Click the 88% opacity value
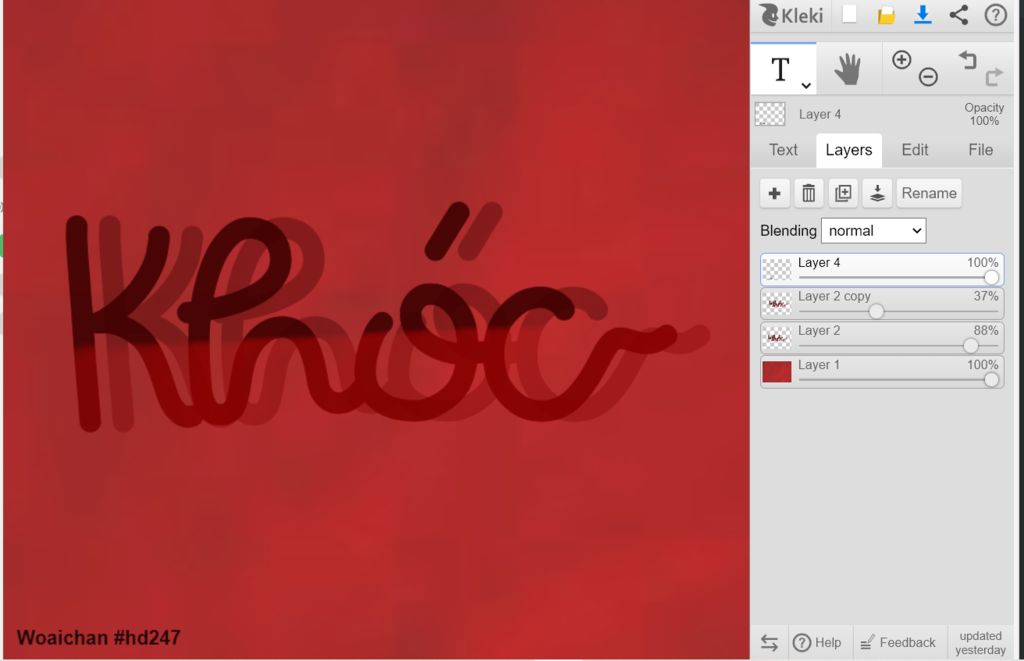The width and height of the screenshot is (1024, 661). tap(986, 330)
